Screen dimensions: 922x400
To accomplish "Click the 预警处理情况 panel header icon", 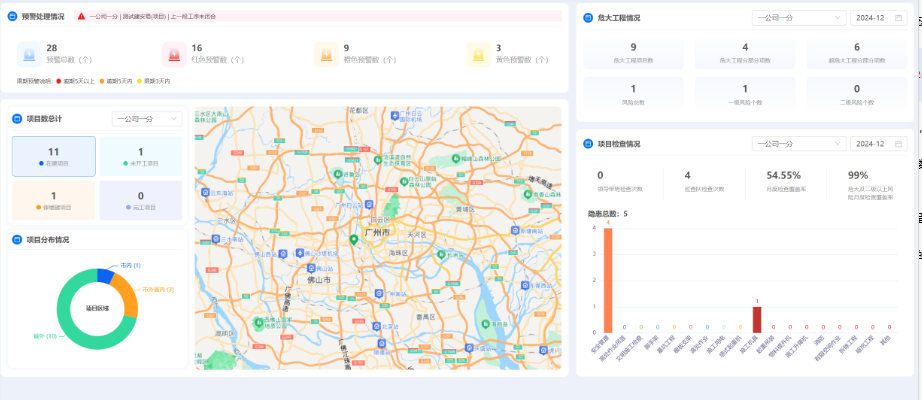I will 13,17.
